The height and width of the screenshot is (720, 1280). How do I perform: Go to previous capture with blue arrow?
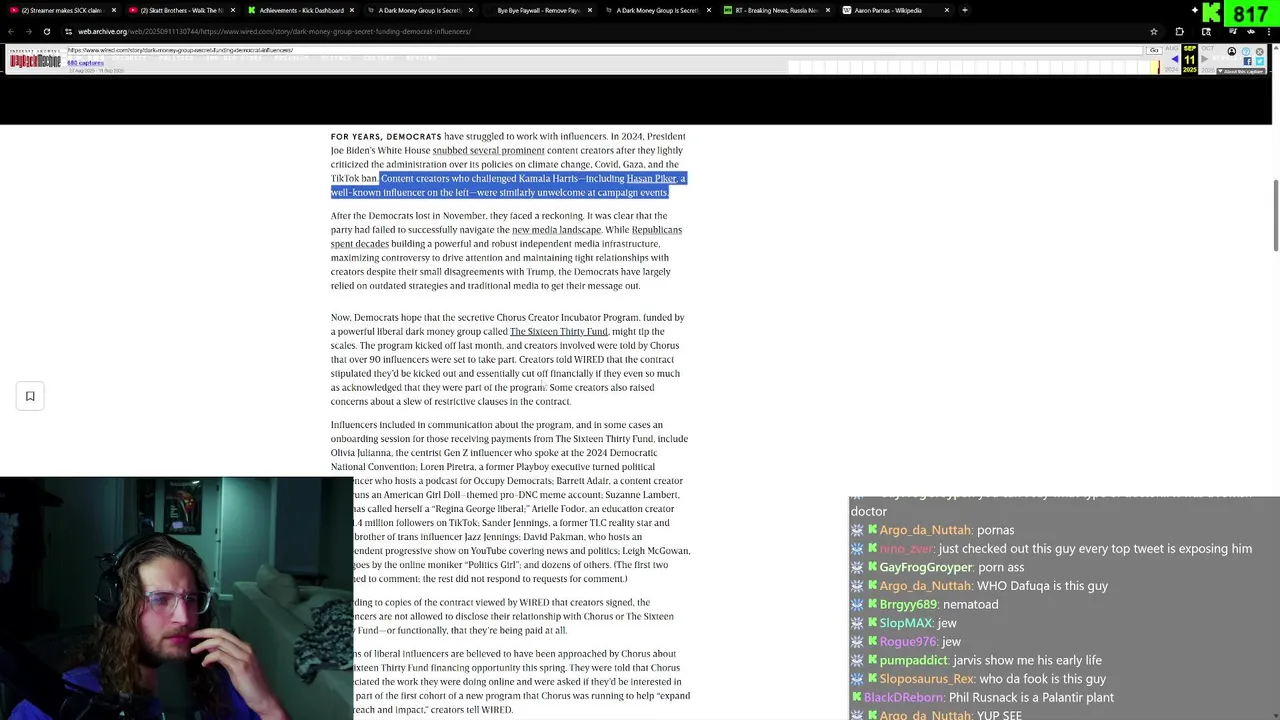pos(1175,59)
